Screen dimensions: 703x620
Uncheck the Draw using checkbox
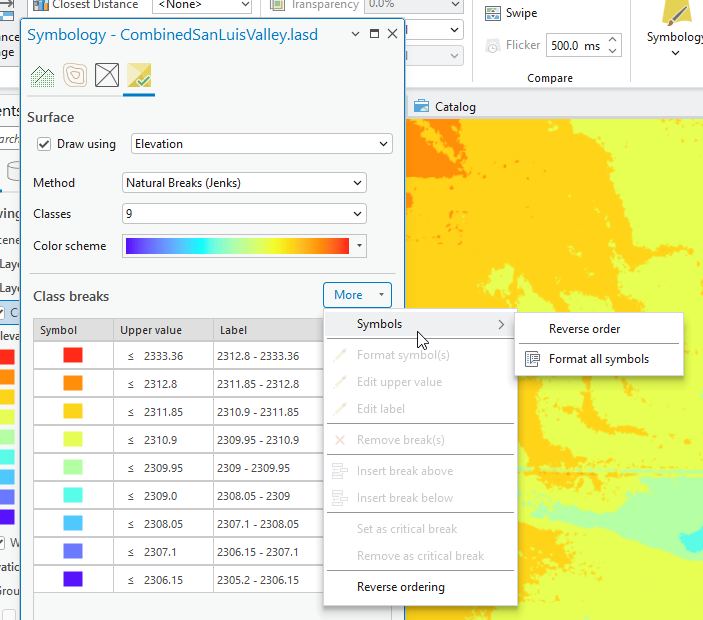[x=44, y=144]
